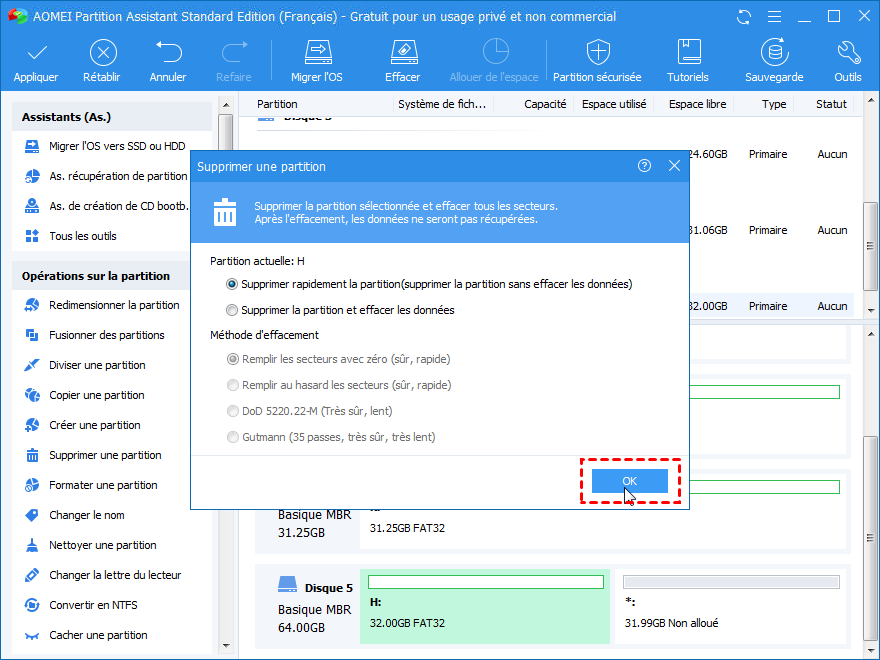Select DoD 5220.22-M wipe method

pos(232,411)
